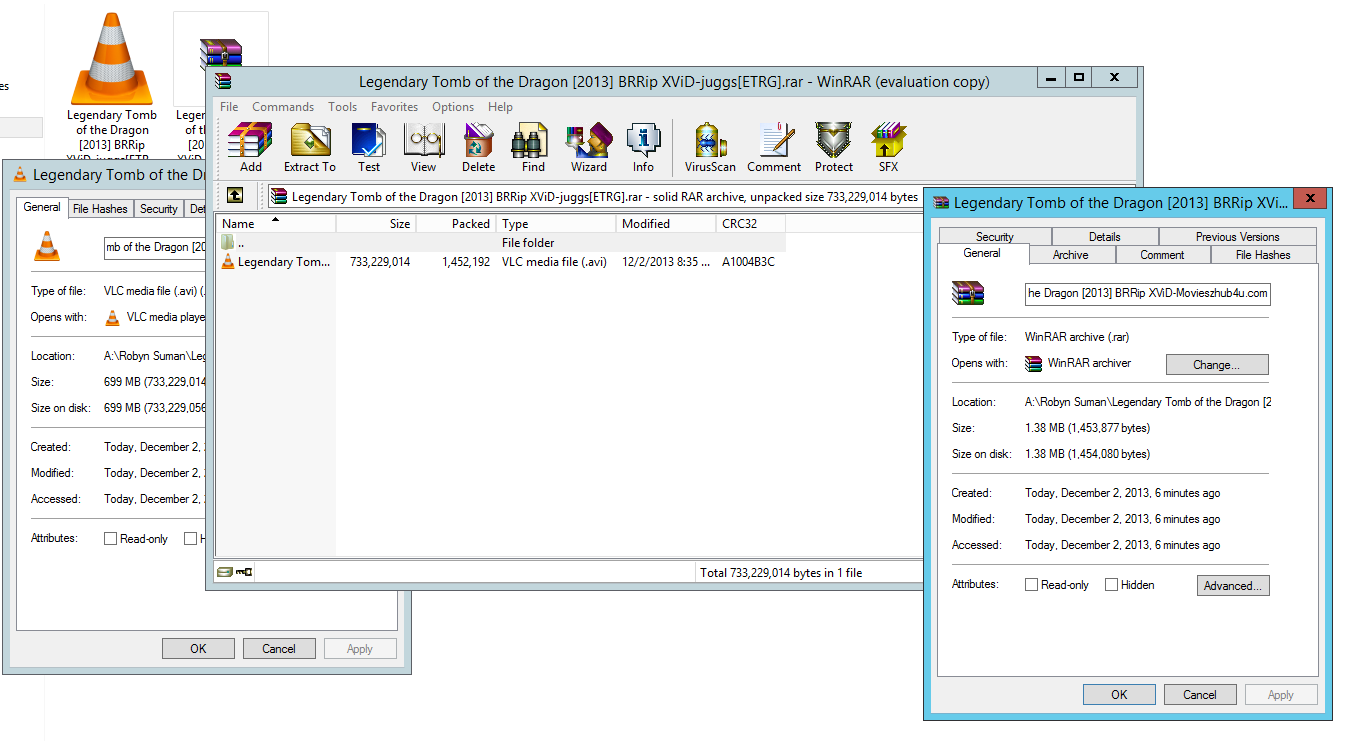Switch to Details tab in RAR properties
Viewport: 1346px width, 741px height.
point(1105,237)
